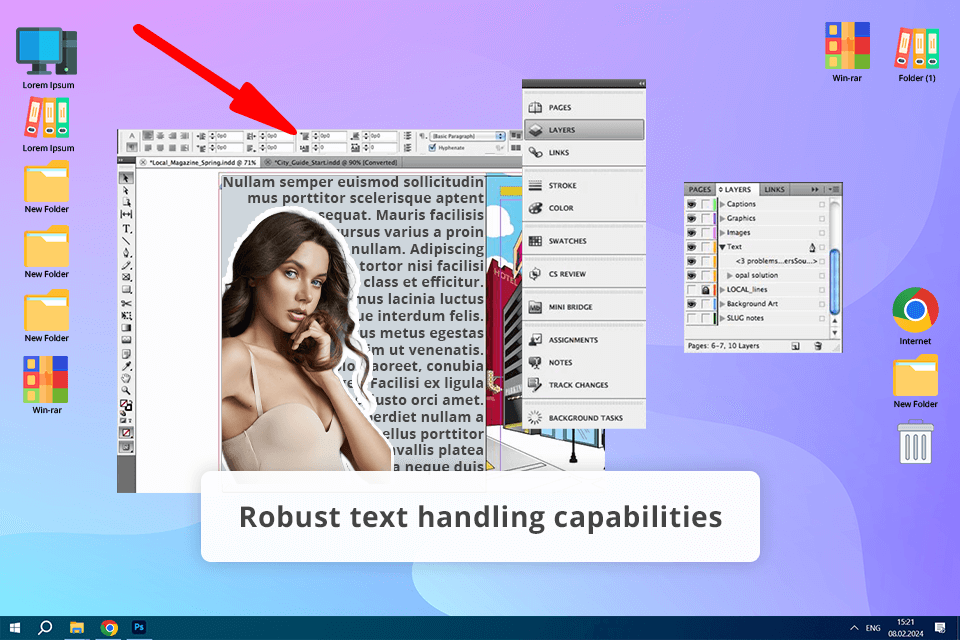Hide the Images layer via eye icon
Viewport: 960px width, 640px height.
[692, 233]
